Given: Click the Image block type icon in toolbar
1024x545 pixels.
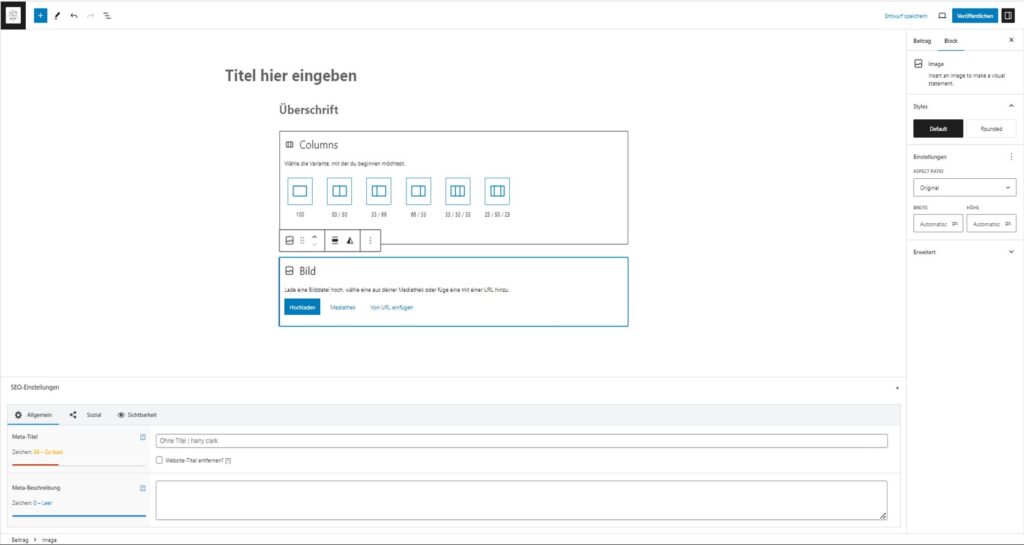Looking at the screenshot, I should 290,240.
